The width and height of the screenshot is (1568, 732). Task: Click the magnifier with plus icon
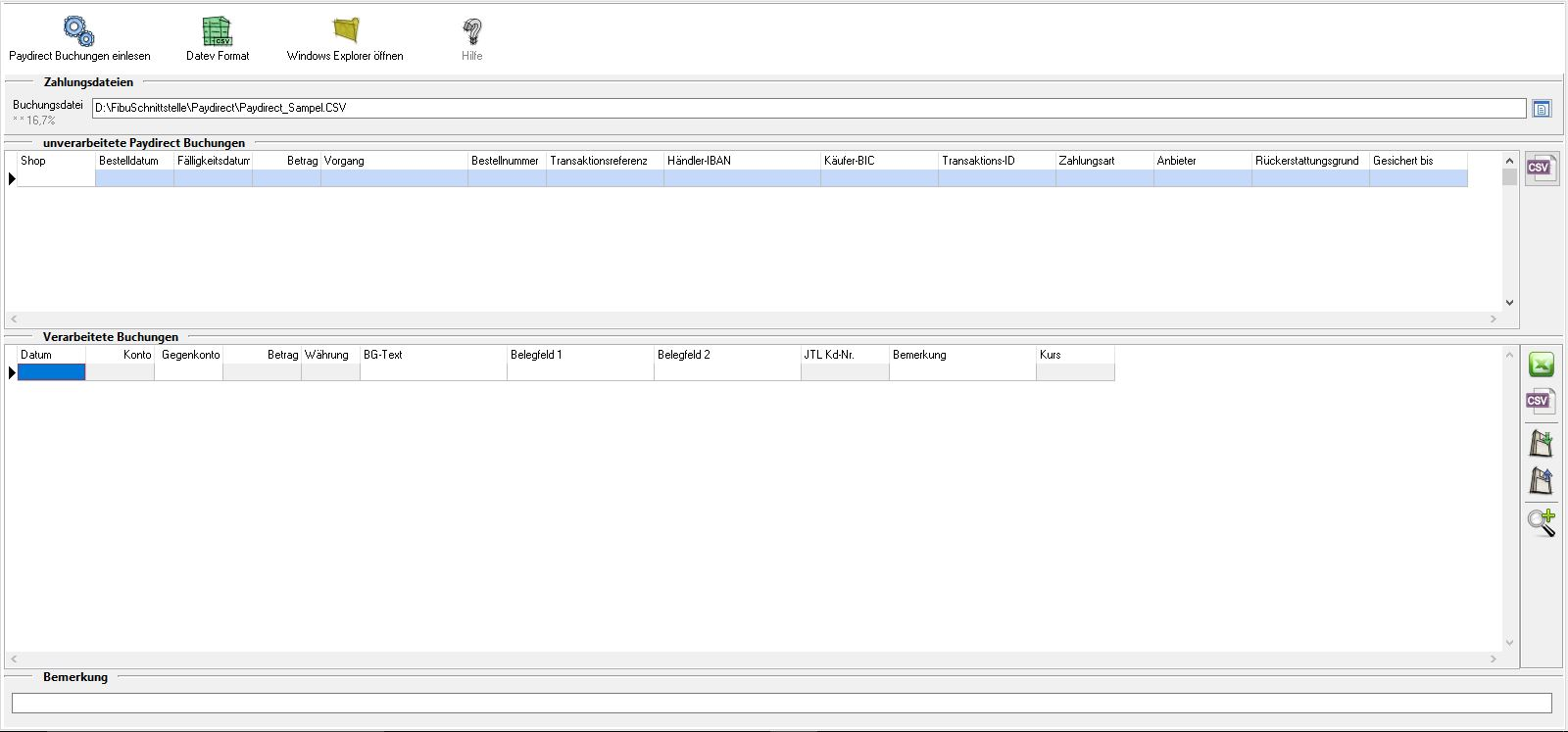pos(1542,522)
